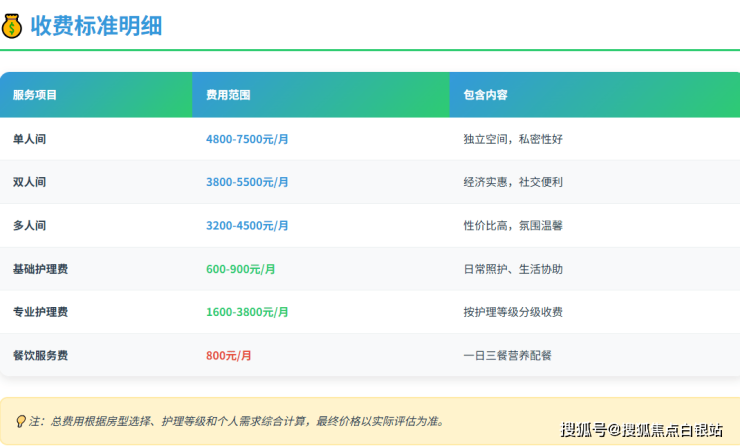Click the 3200-4500元/月 price

(247, 226)
